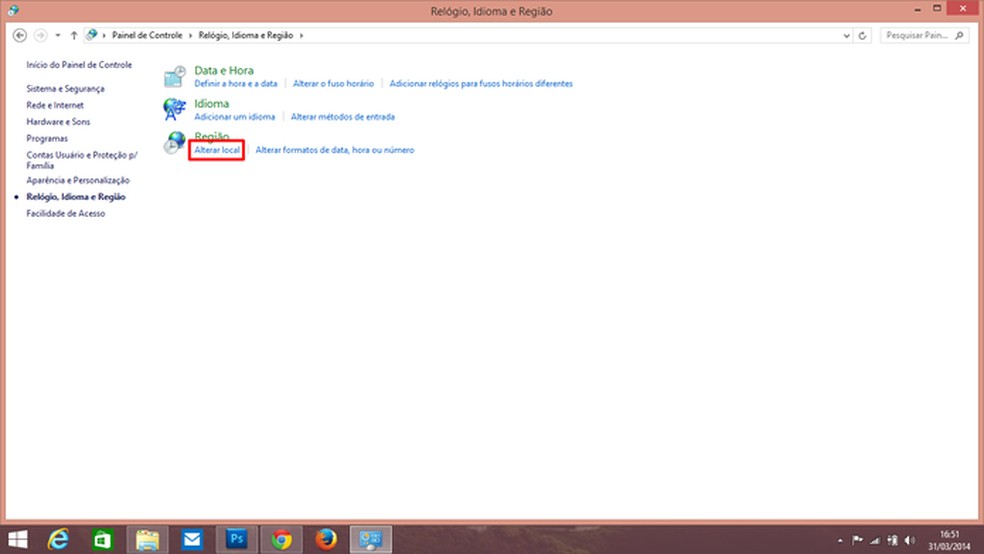Screen dimensions: 984x554
Task: Click Alterar formatos de data, hora ou número
Action: pos(335,150)
